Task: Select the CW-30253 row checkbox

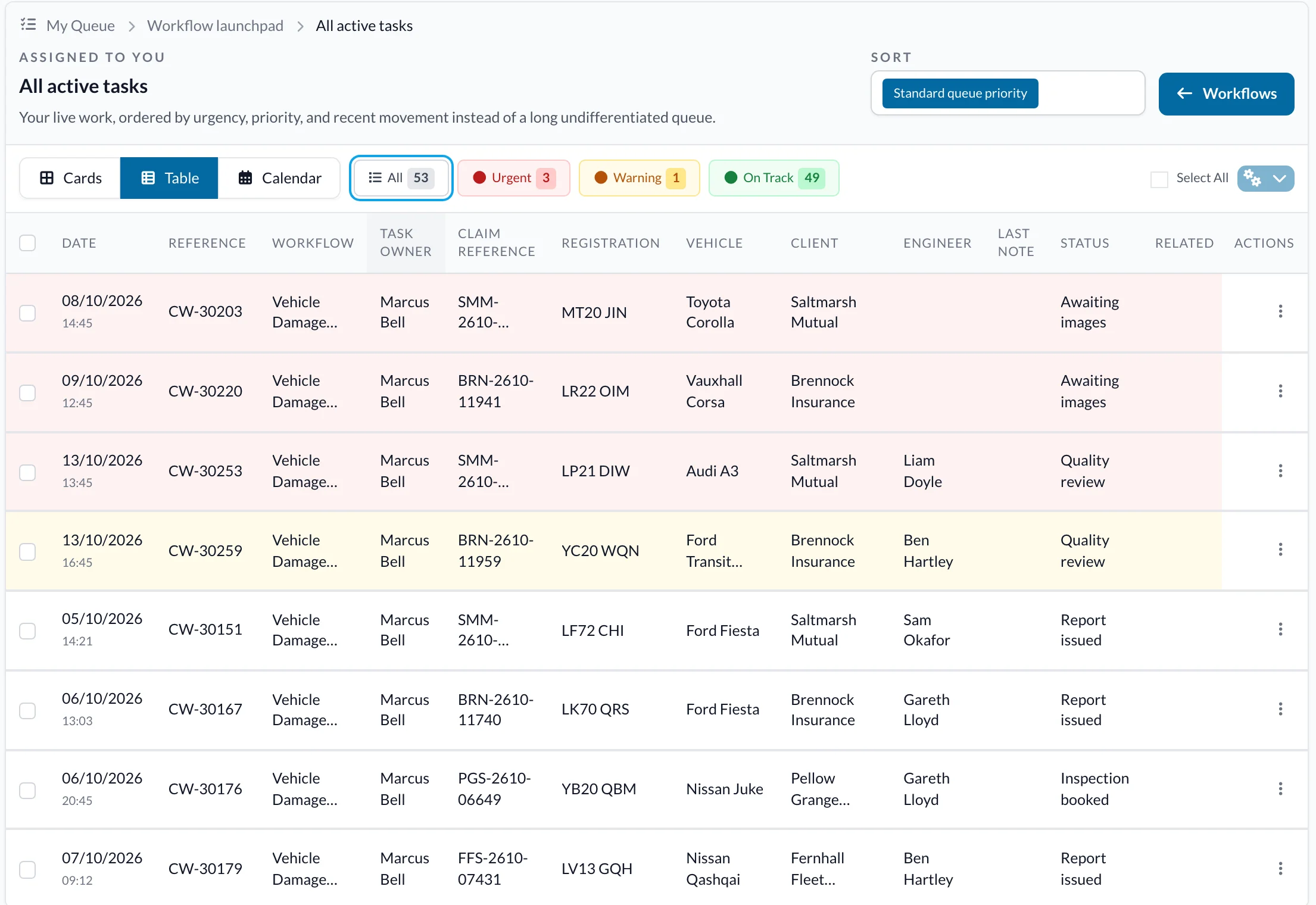Action: (x=27, y=472)
